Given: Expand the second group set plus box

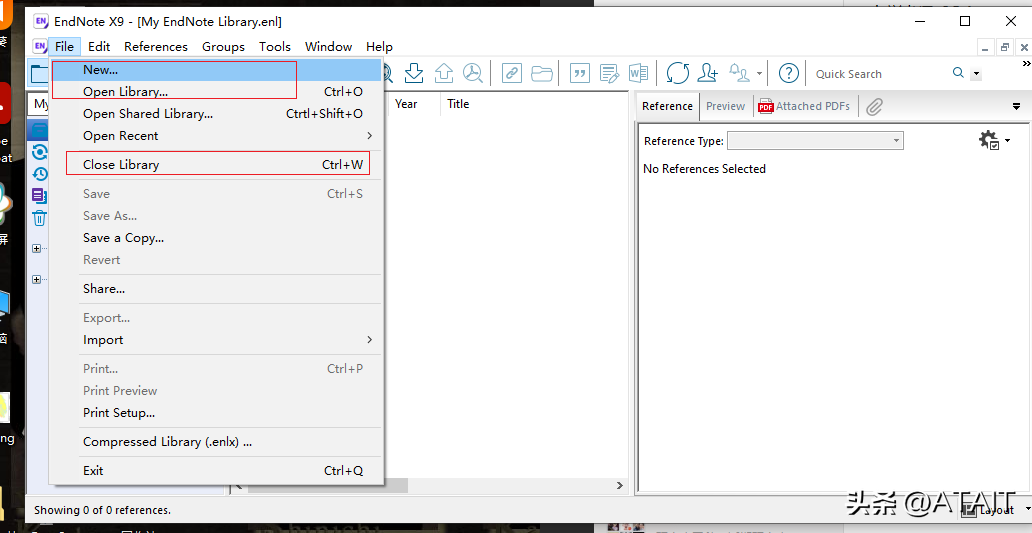Looking at the screenshot, I should point(37,280).
